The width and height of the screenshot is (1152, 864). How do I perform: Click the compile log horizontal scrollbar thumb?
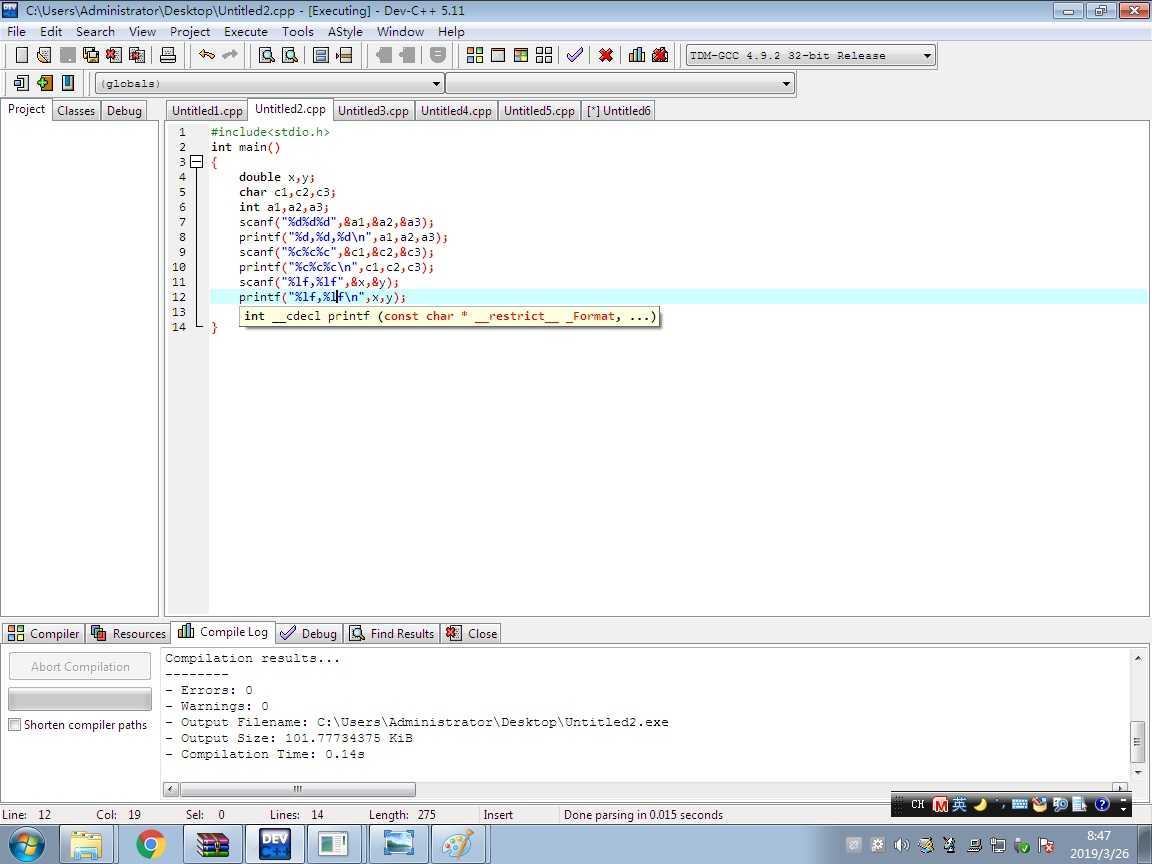pos(298,789)
